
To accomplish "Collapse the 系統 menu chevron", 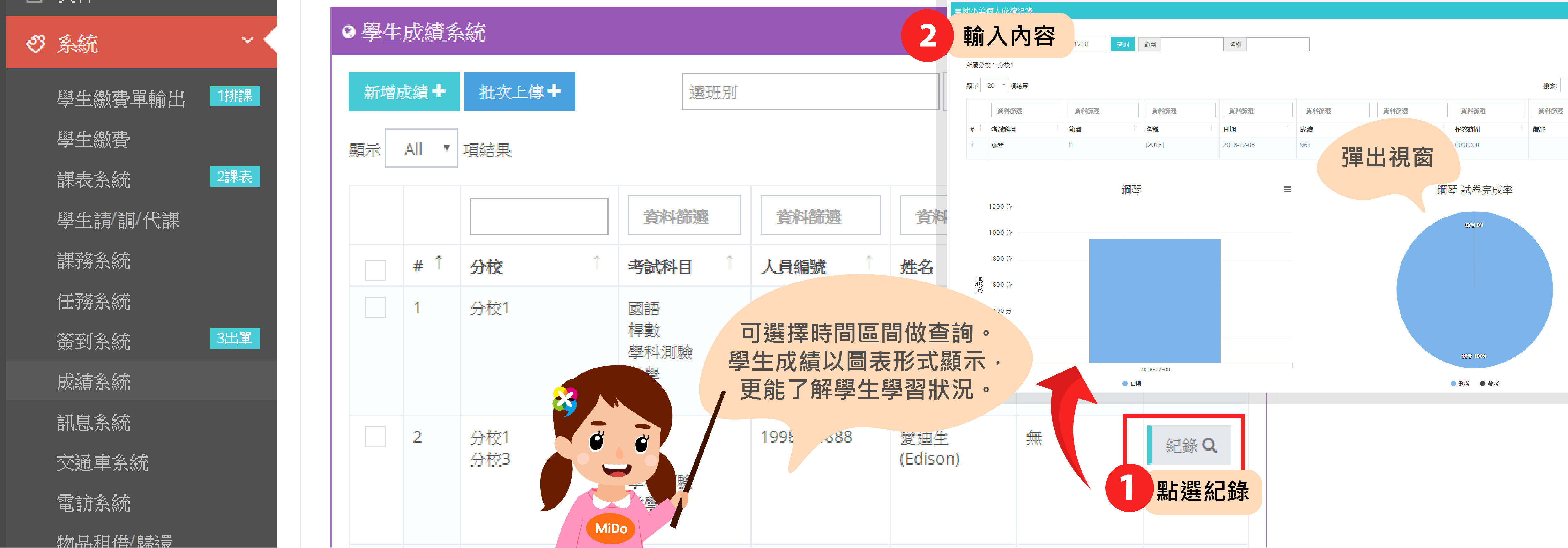I will pos(247,41).
